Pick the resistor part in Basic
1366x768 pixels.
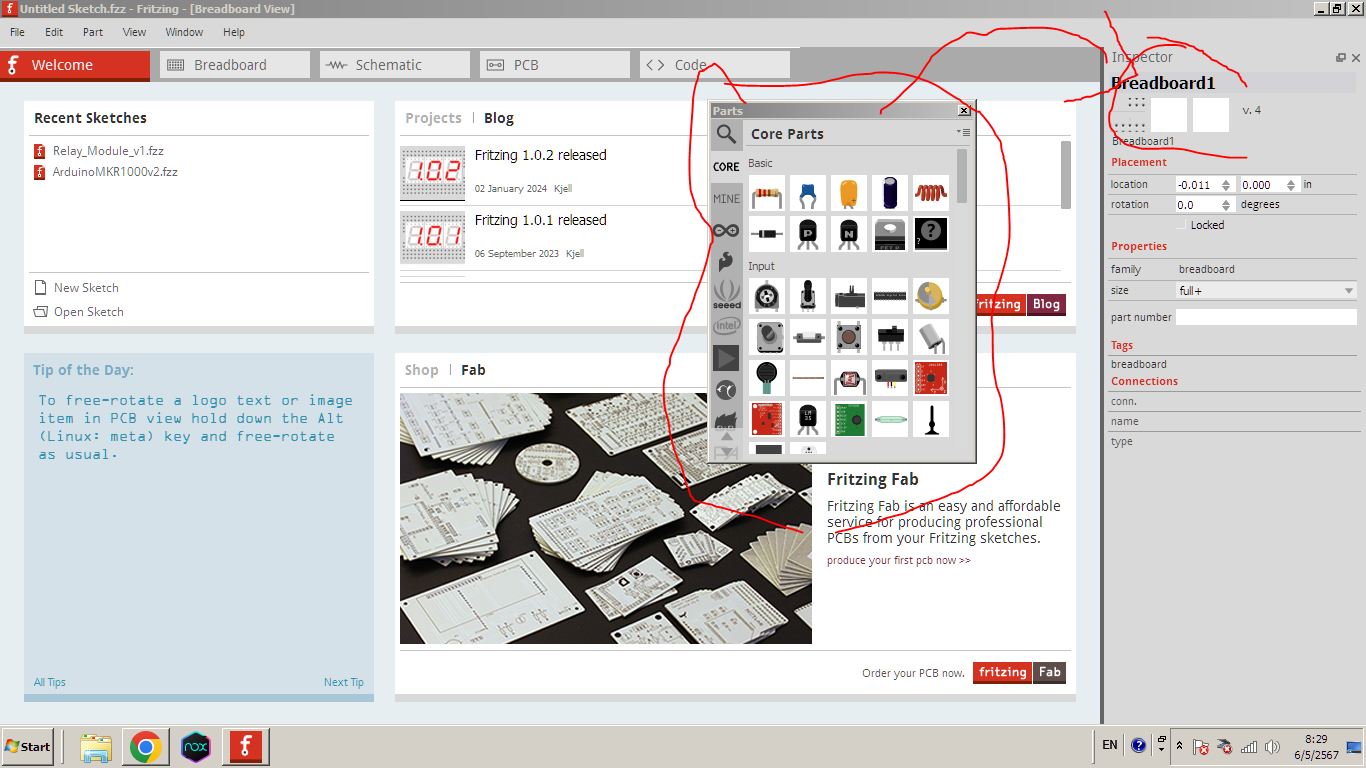click(767, 192)
